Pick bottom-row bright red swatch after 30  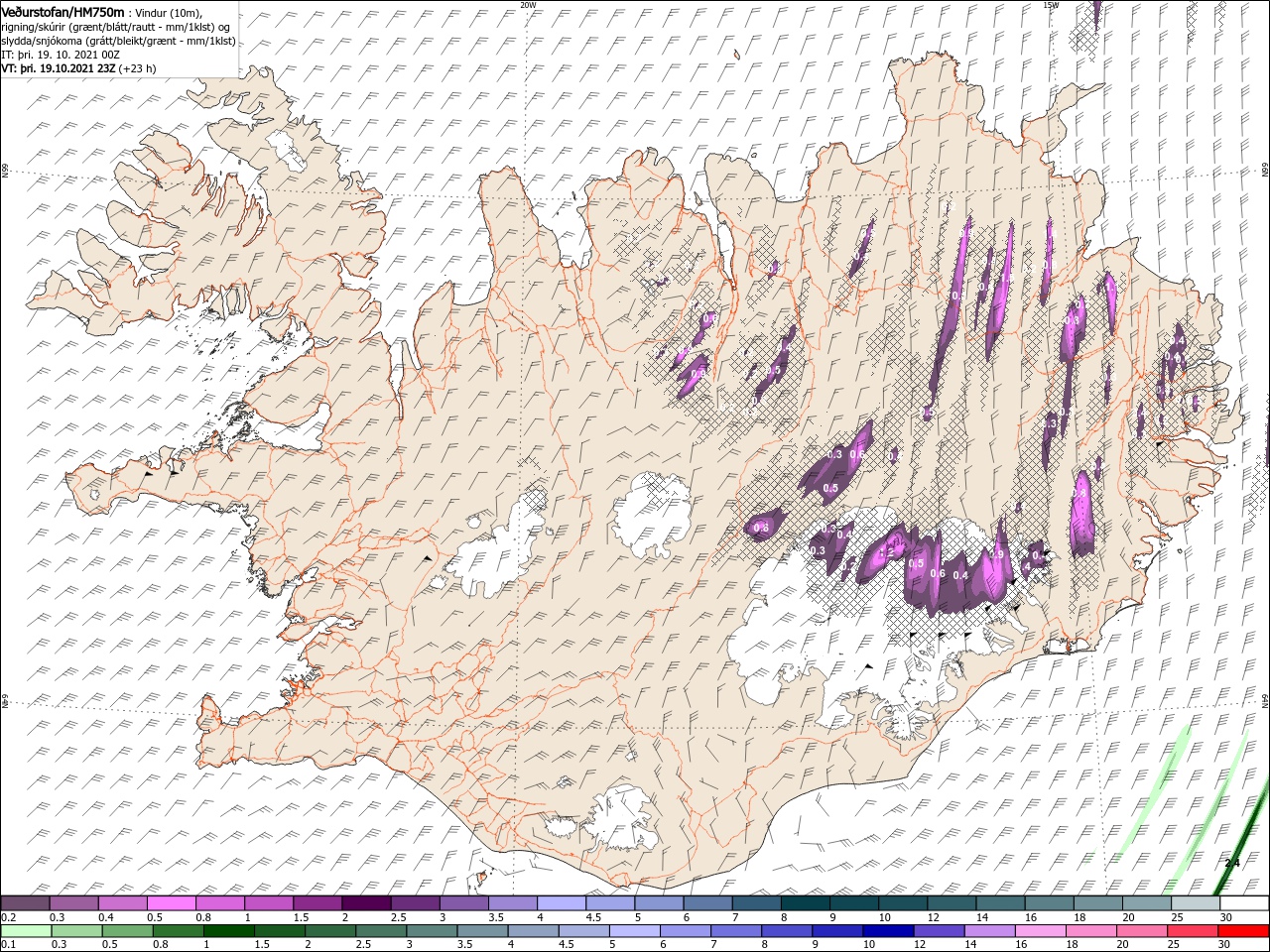(1245, 931)
